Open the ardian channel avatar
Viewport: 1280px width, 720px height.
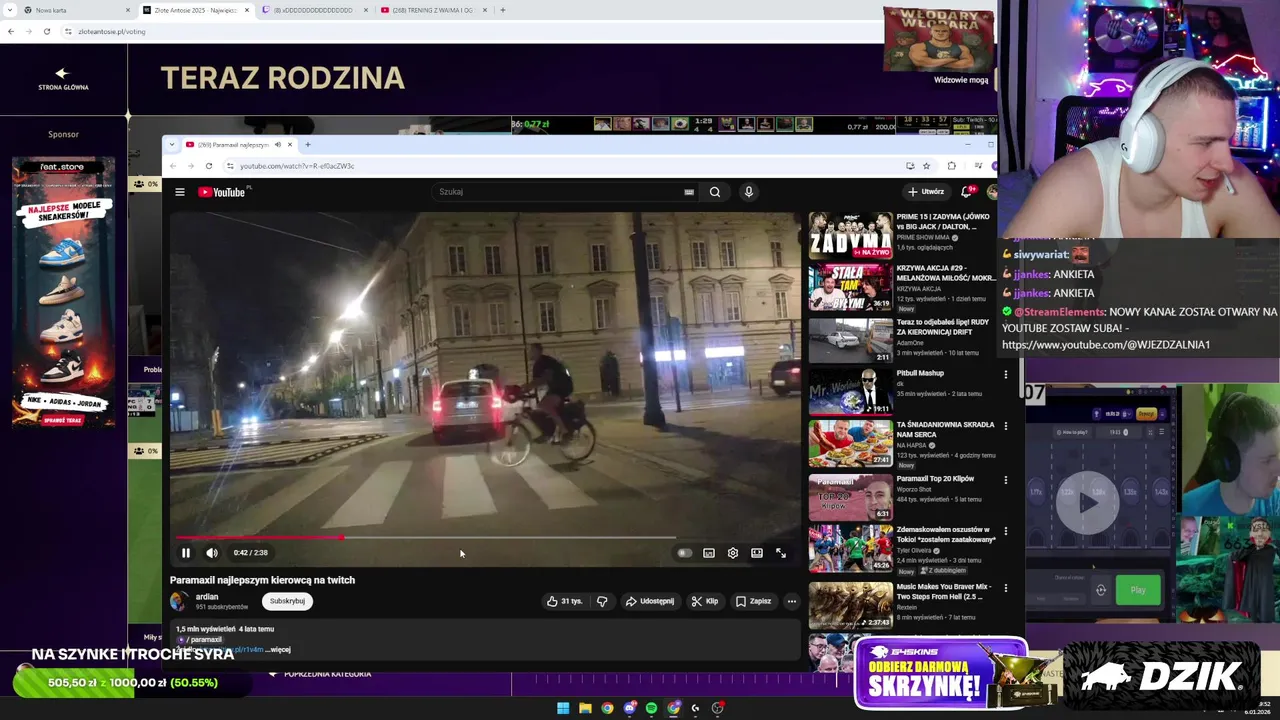pos(179,601)
